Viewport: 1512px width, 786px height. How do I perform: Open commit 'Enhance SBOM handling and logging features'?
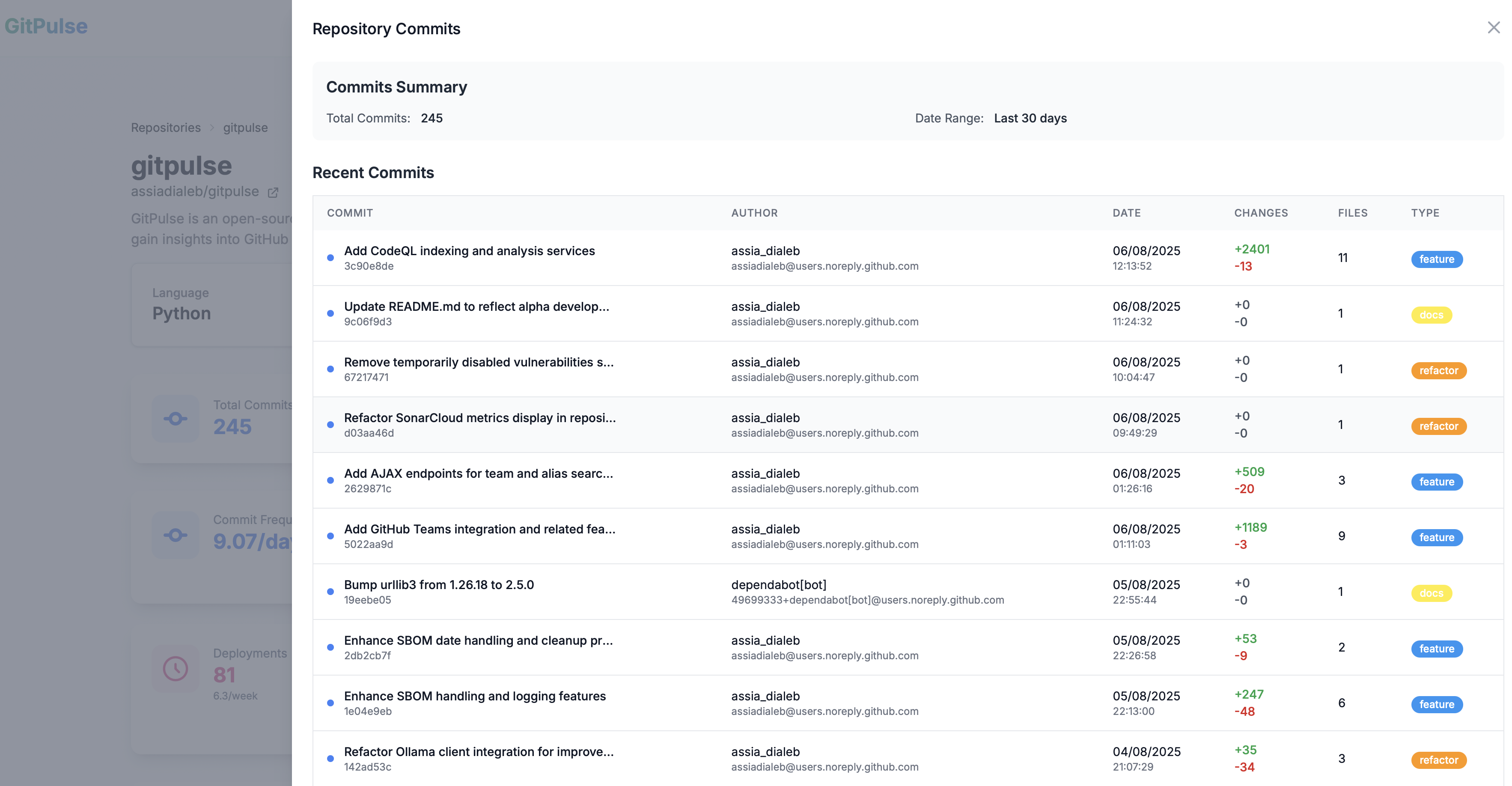(x=475, y=696)
